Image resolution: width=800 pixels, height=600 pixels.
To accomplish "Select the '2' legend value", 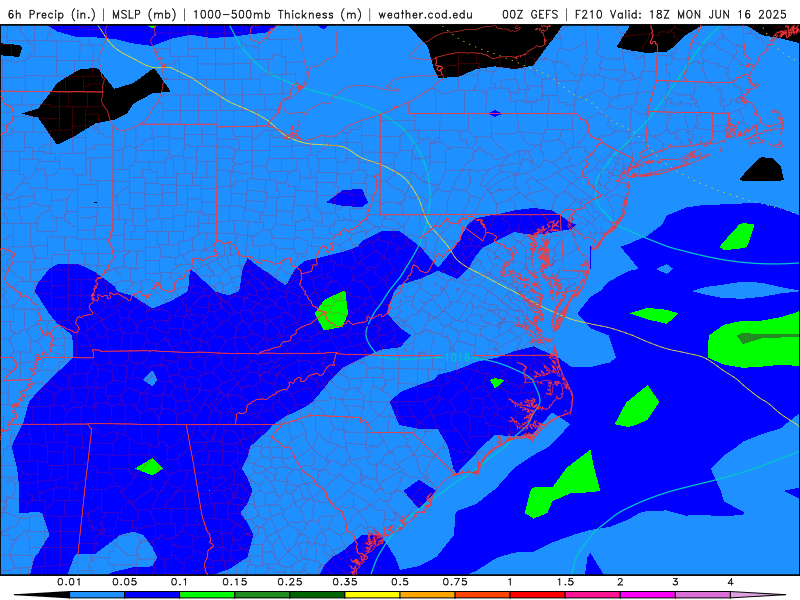I will coord(620,582).
